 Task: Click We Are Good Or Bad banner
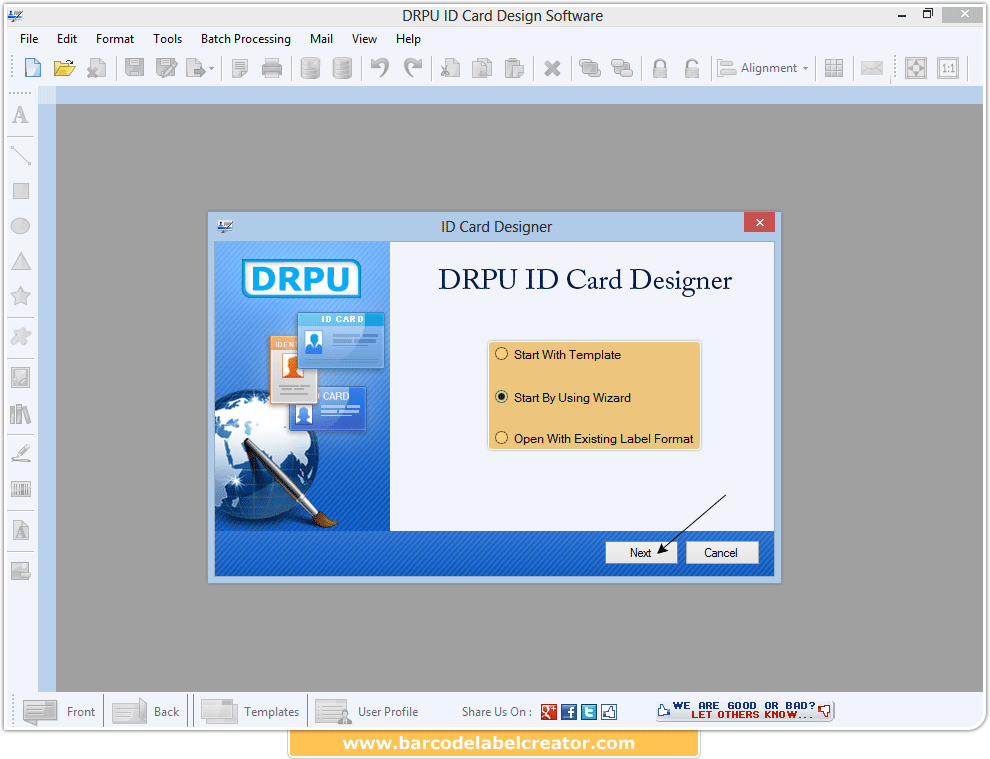point(745,710)
